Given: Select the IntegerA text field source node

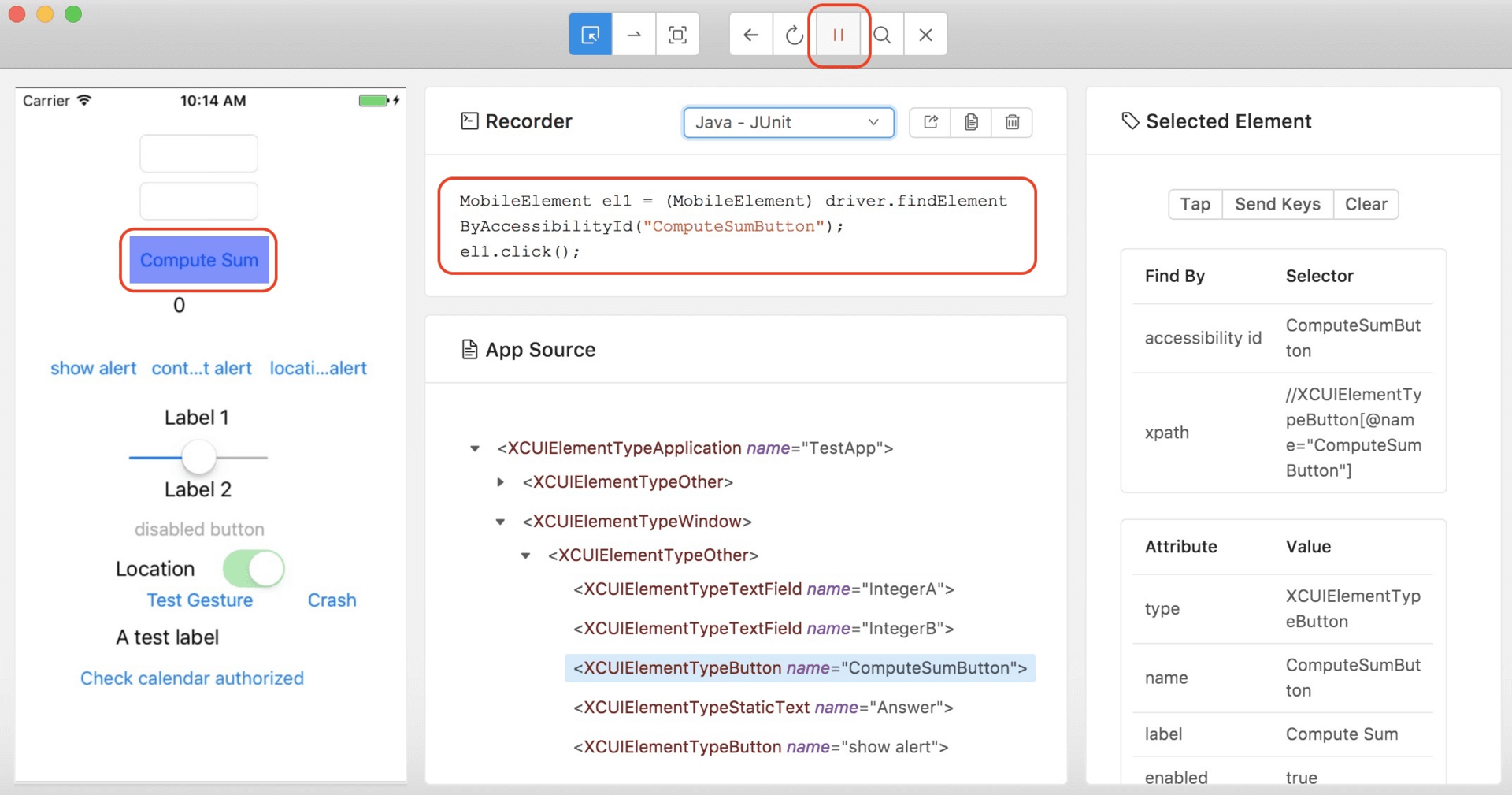Looking at the screenshot, I should coord(763,589).
